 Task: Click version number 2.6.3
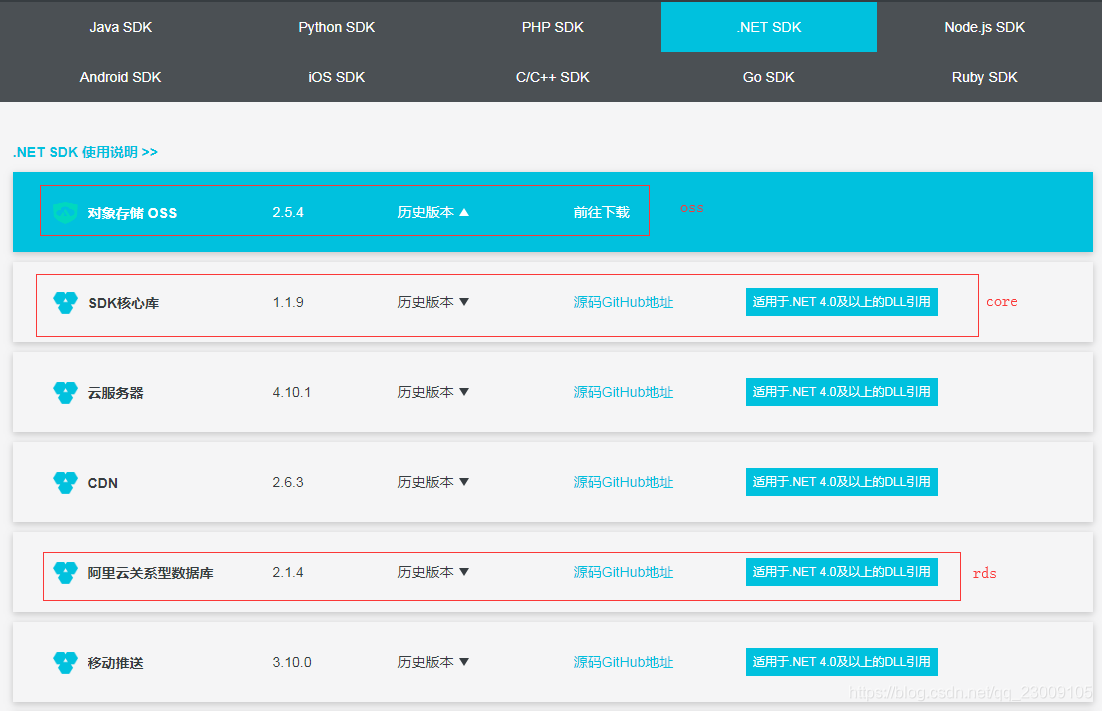click(x=288, y=482)
